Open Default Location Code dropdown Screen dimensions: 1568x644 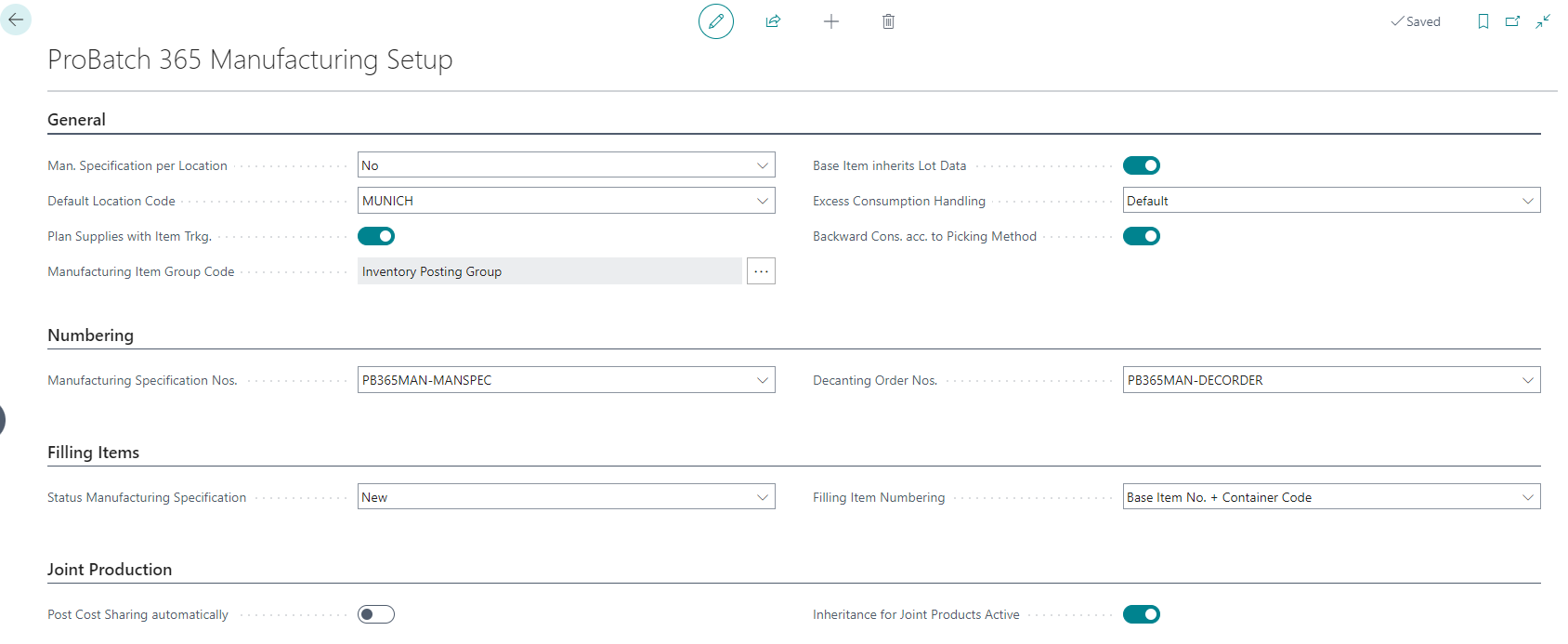click(x=763, y=201)
